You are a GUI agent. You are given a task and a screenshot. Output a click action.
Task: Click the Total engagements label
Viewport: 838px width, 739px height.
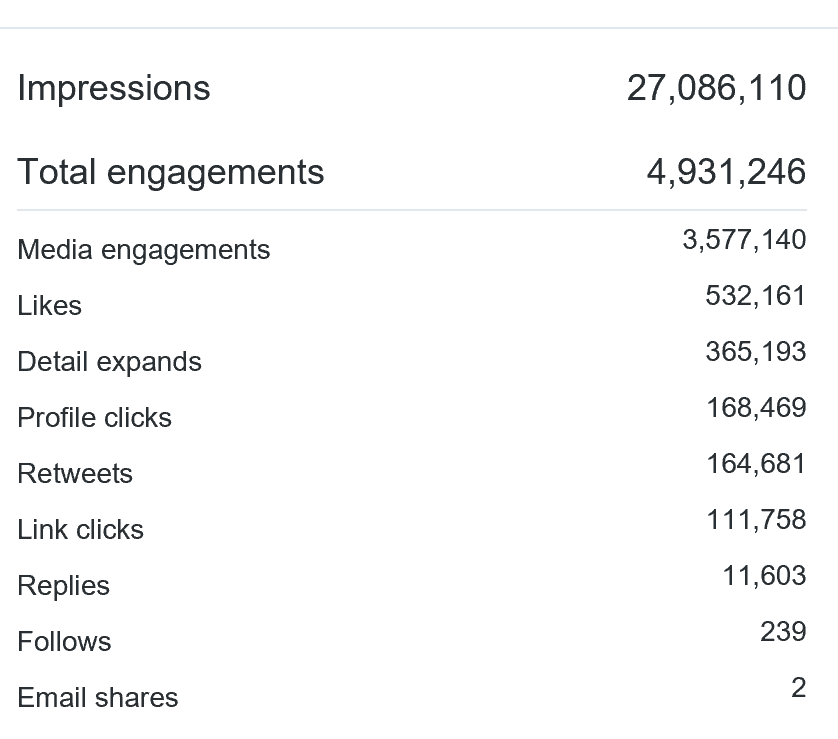coord(171,172)
